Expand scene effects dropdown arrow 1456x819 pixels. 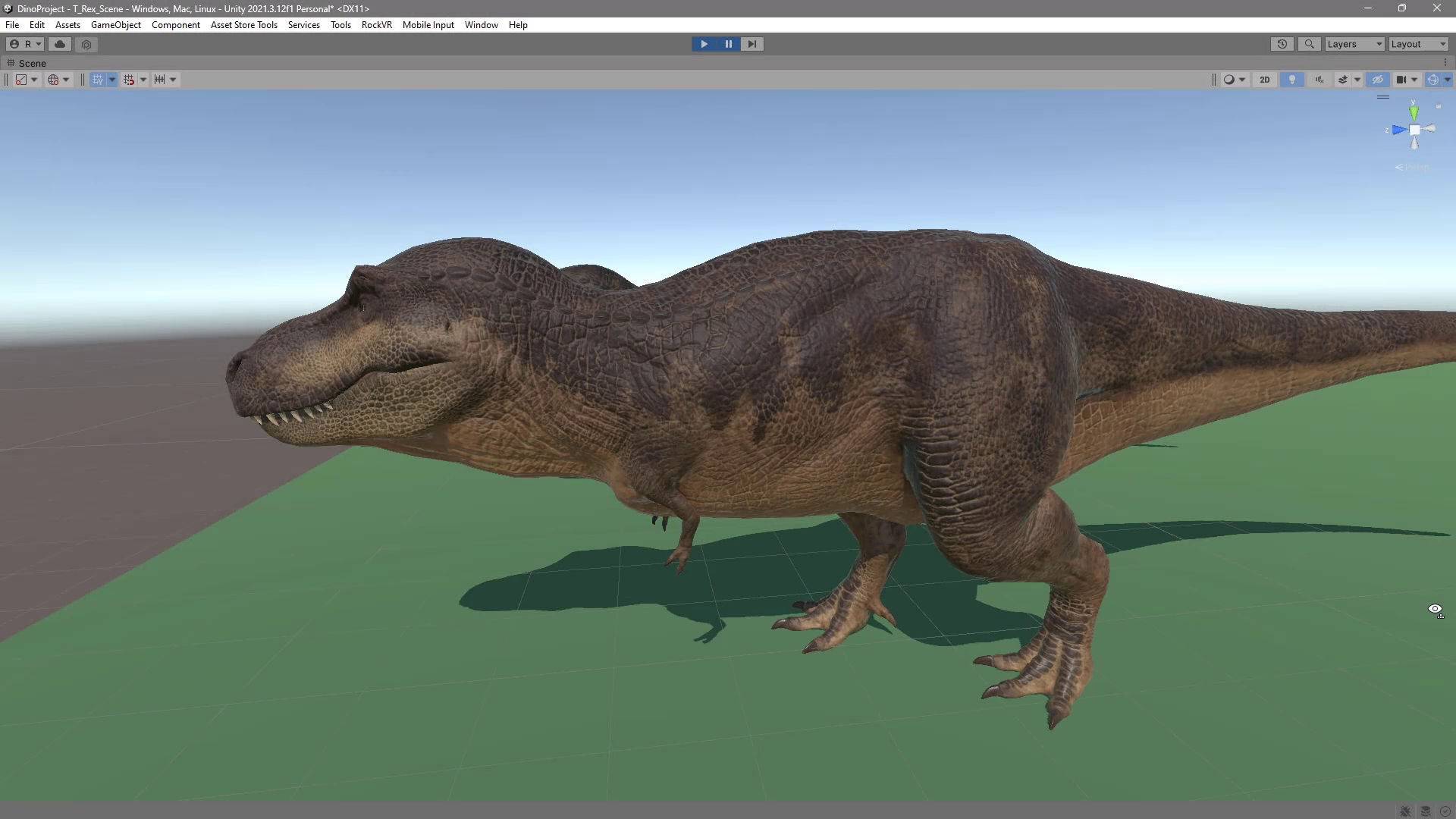[x=1357, y=80]
